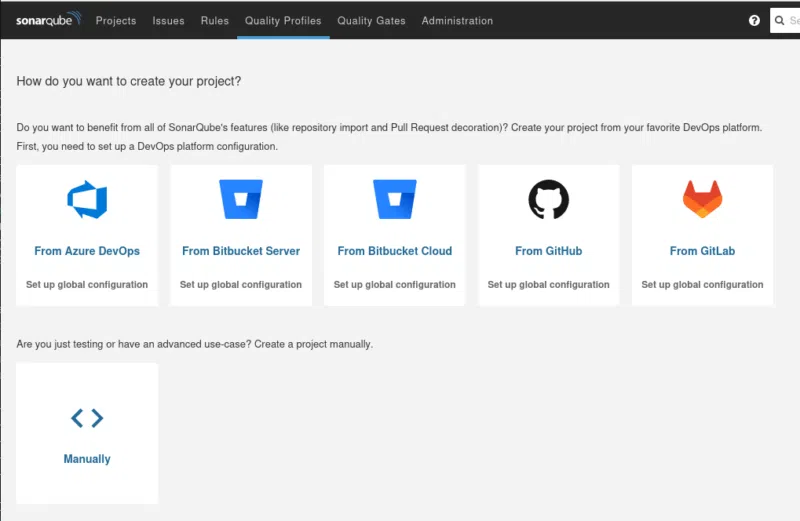
Task: Set up global configuration for GitHub
Action: click(x=548, y=285)
